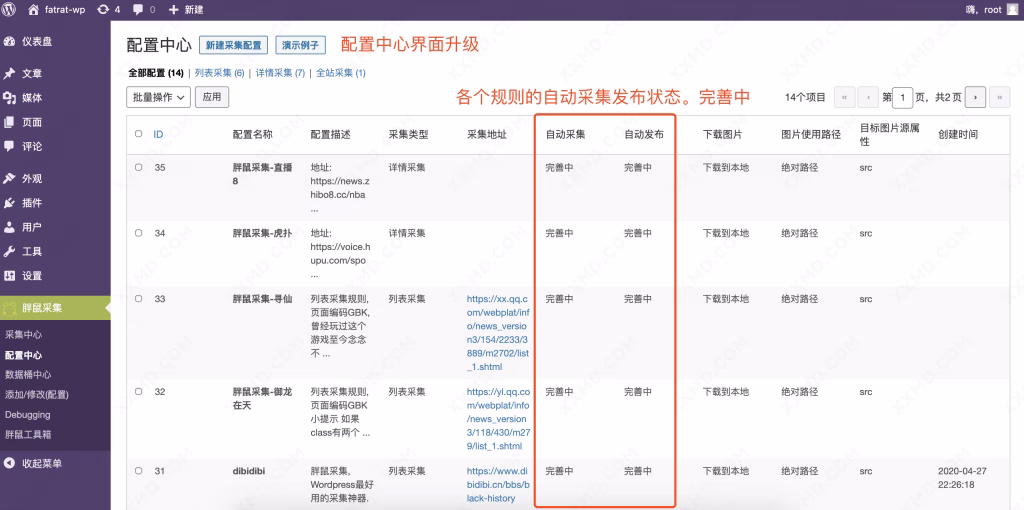
Task: Toggle the select-all checkbox in table header
Action: [x=138, y=134]
